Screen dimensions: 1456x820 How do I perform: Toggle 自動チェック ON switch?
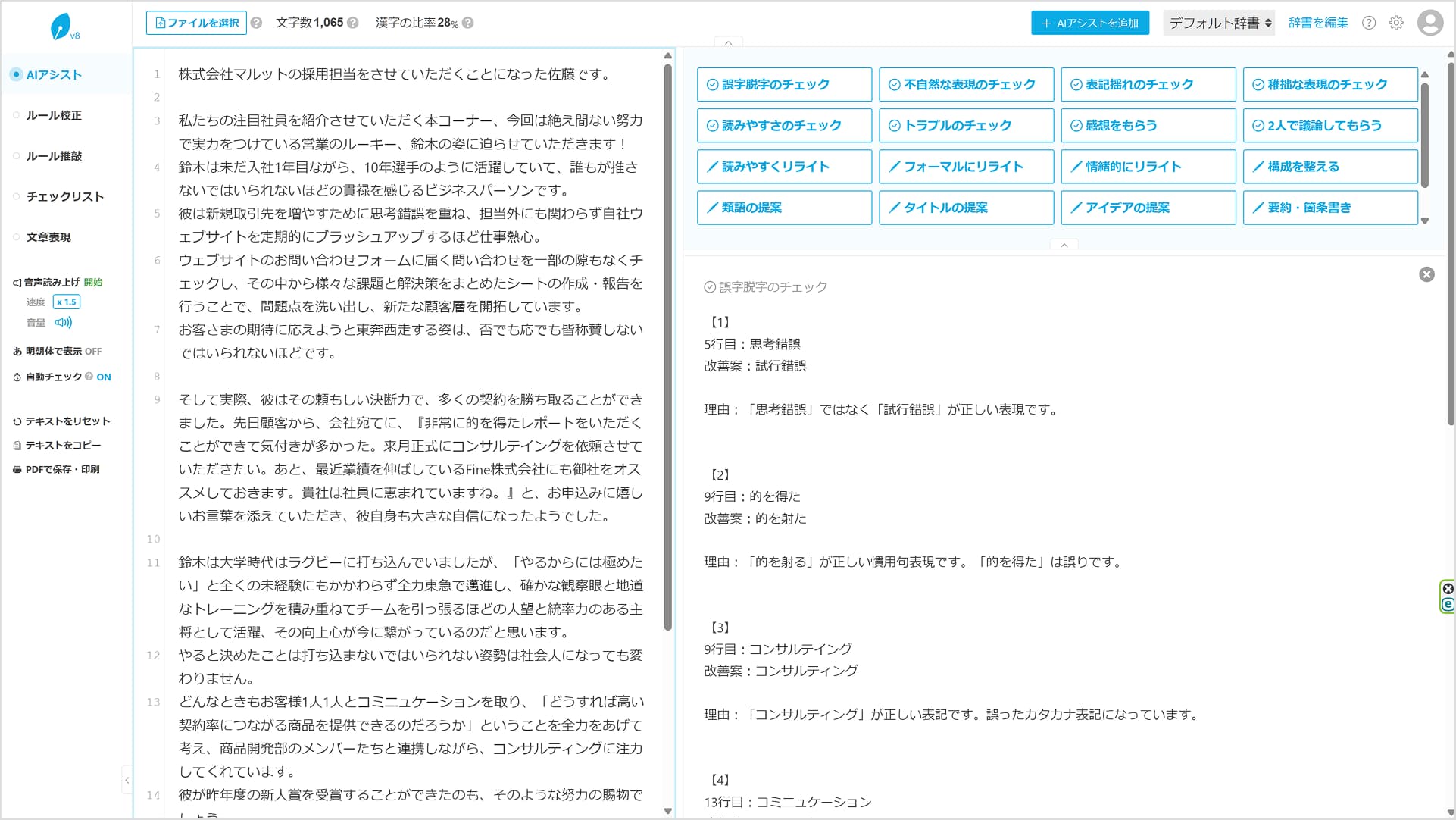tap(104, 377)
